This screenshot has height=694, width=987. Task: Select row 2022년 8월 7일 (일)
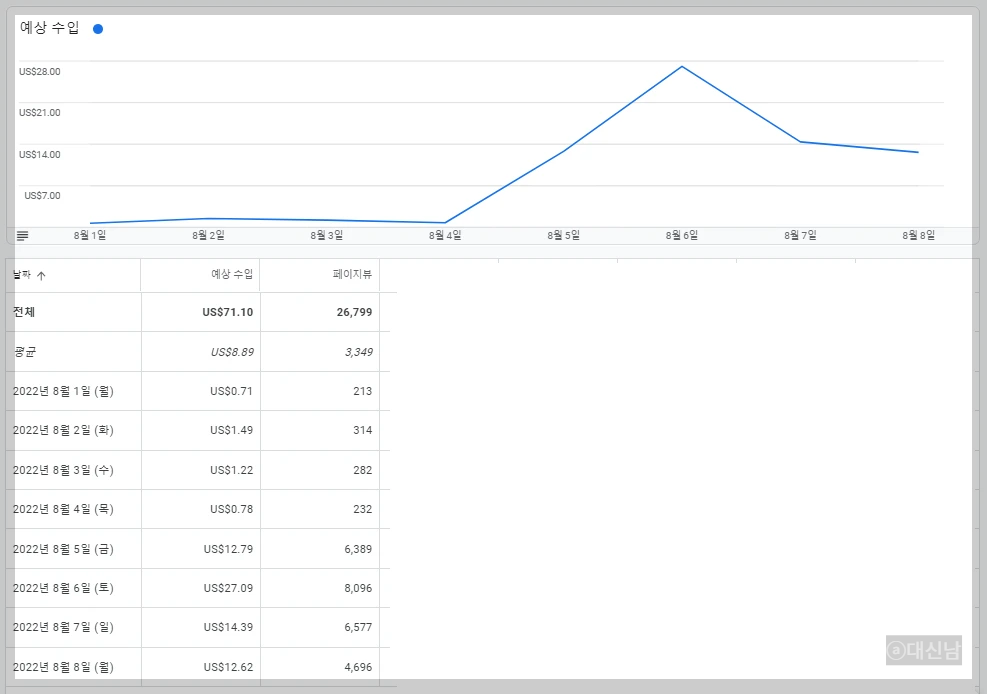coord(63,627)
